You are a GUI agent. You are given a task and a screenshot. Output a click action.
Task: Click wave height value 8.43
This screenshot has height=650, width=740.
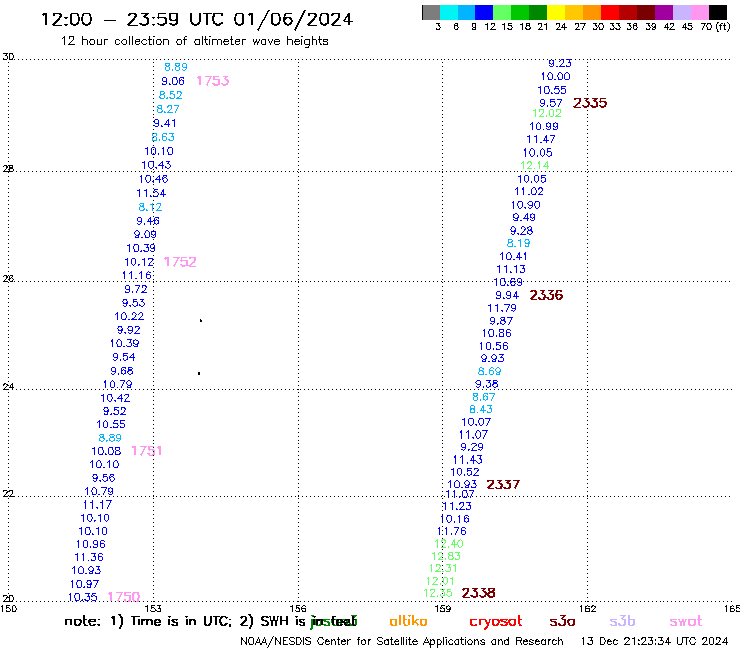481,409
